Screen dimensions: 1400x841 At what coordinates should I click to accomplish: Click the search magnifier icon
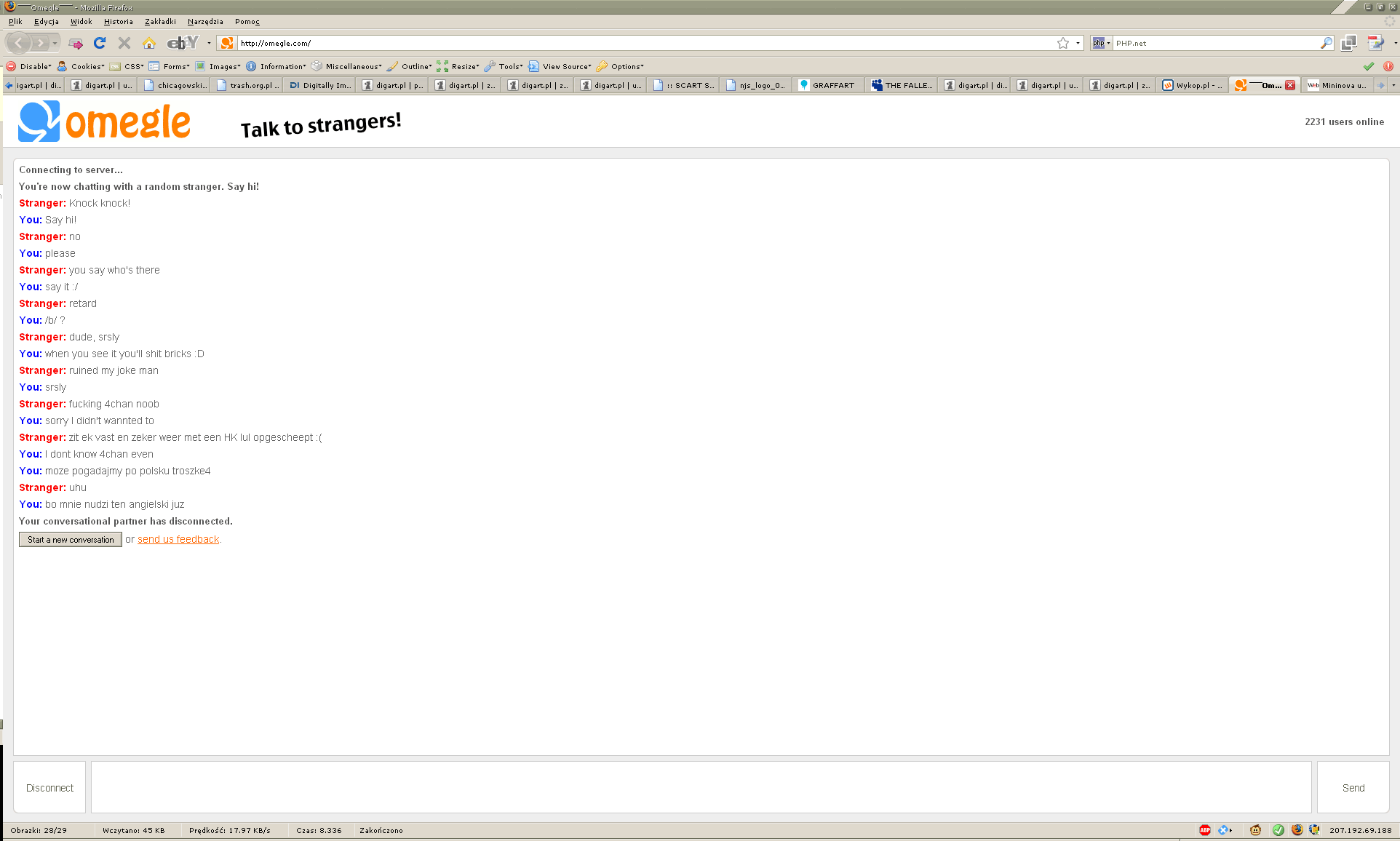pos(1327,43)
